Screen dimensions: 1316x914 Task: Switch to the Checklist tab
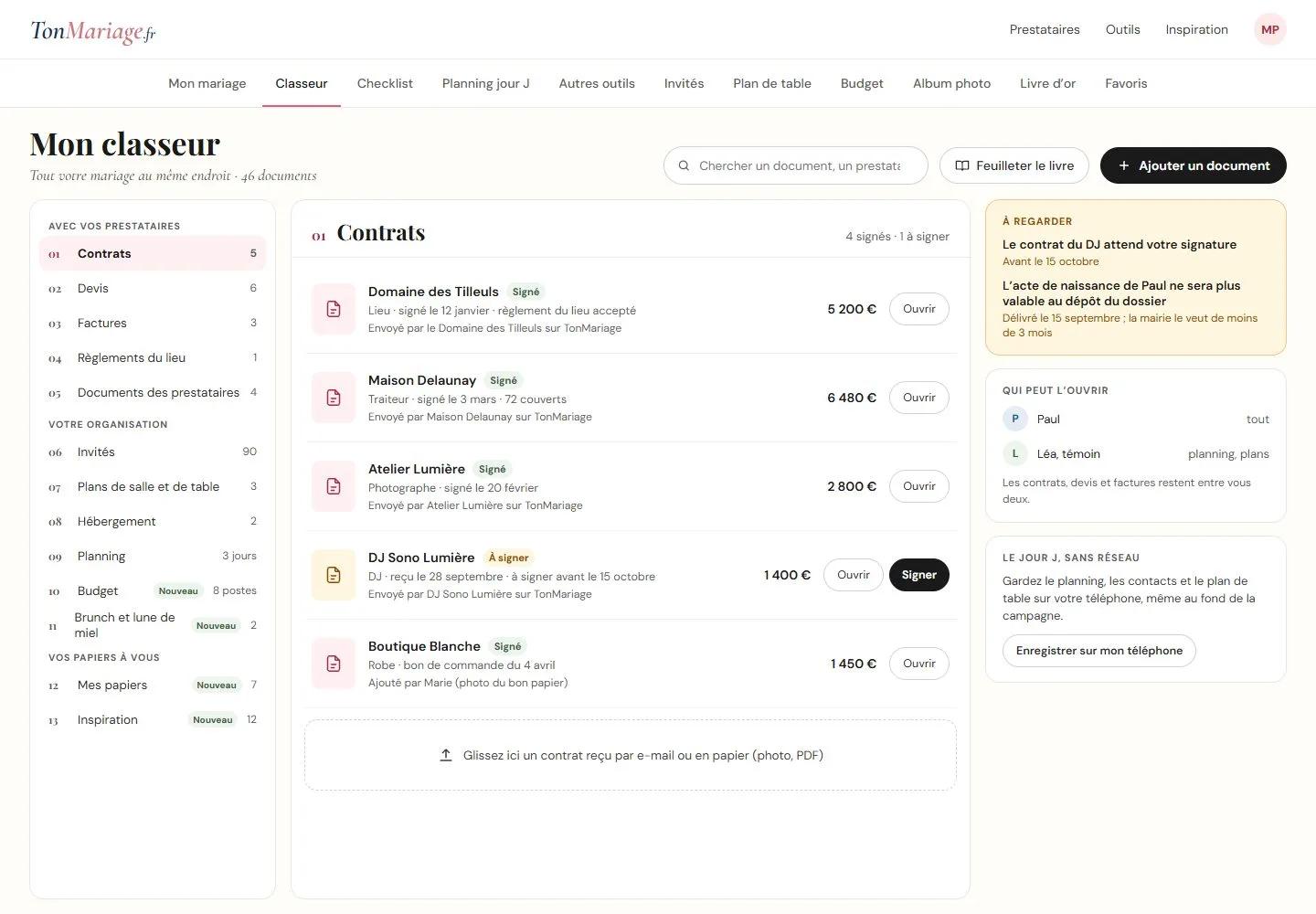tap(385, 83)
